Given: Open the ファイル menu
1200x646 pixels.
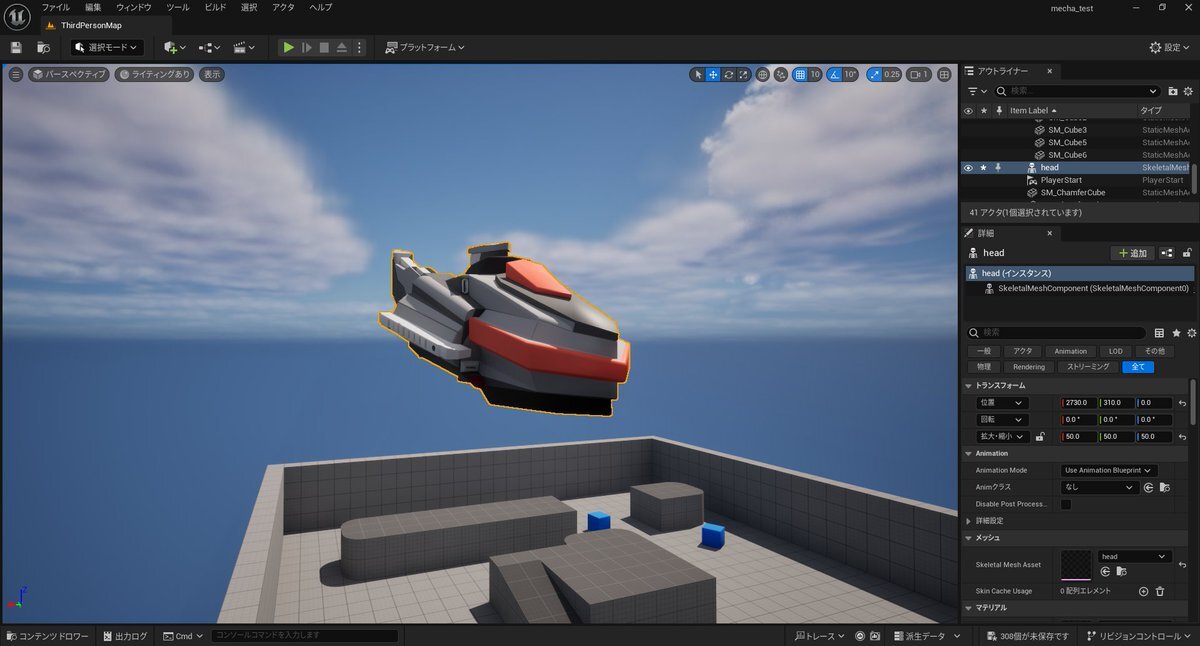Looking at the screenshot, I should point(56,7).
